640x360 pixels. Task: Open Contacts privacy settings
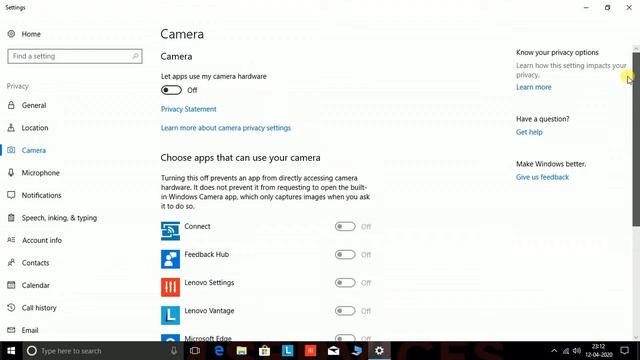(35, 262)
